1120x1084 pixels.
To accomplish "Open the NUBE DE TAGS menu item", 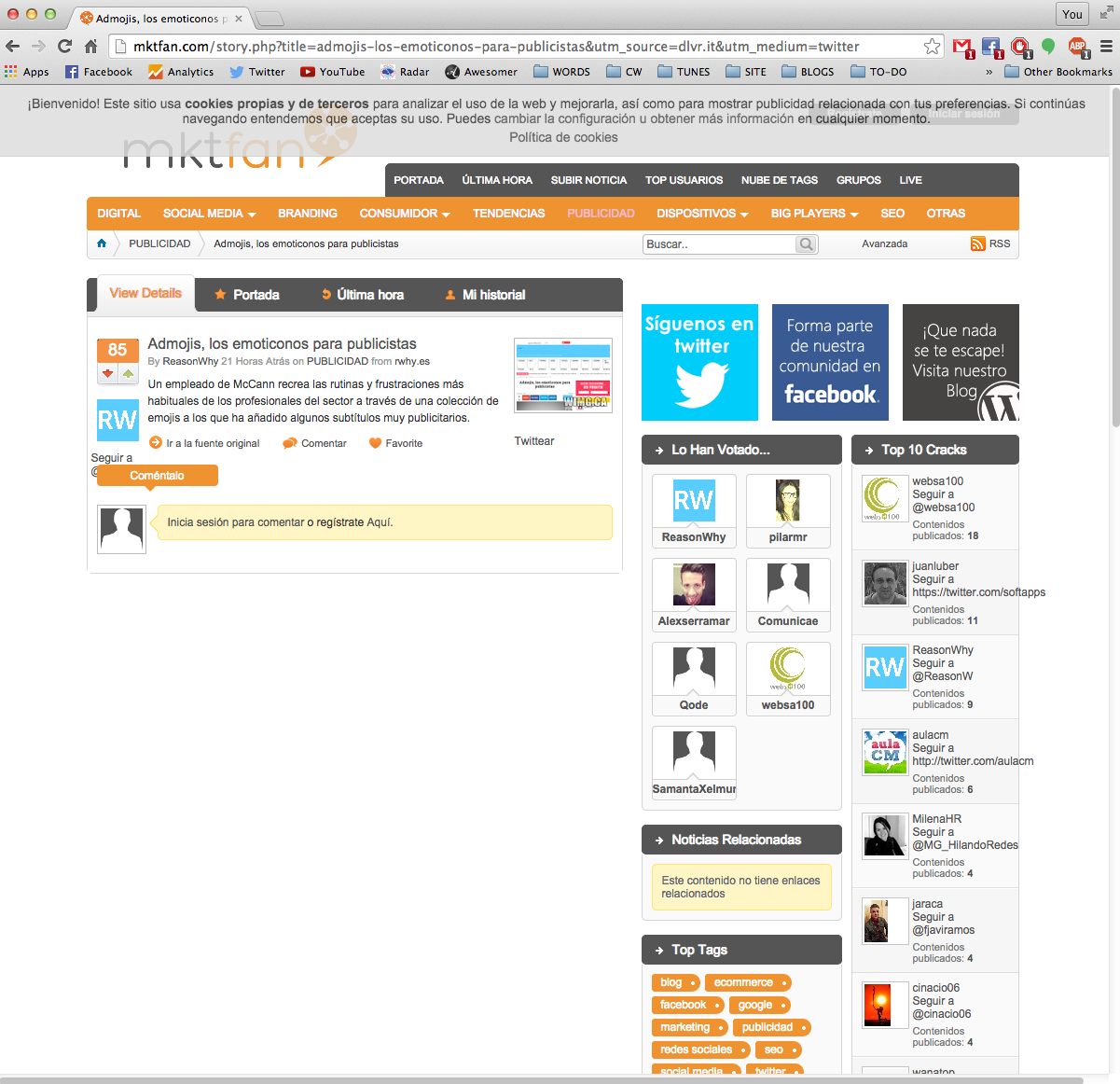I will coord(780,180).
